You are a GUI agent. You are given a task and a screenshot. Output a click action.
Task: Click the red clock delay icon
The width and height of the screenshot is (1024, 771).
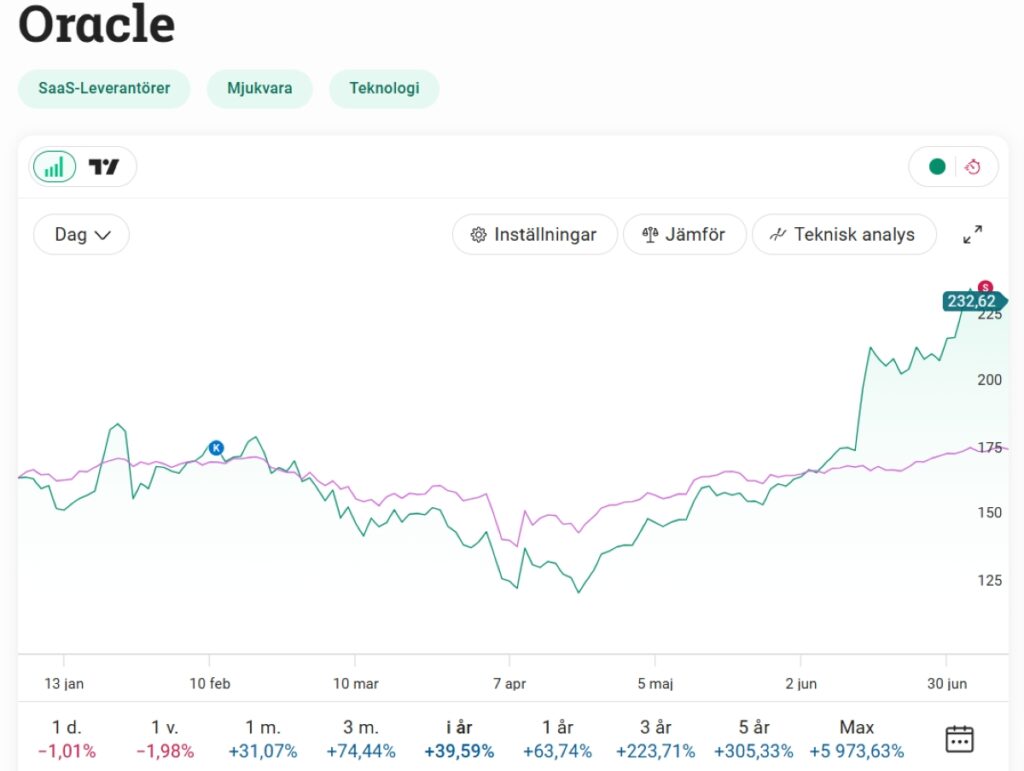click(972, 167)
